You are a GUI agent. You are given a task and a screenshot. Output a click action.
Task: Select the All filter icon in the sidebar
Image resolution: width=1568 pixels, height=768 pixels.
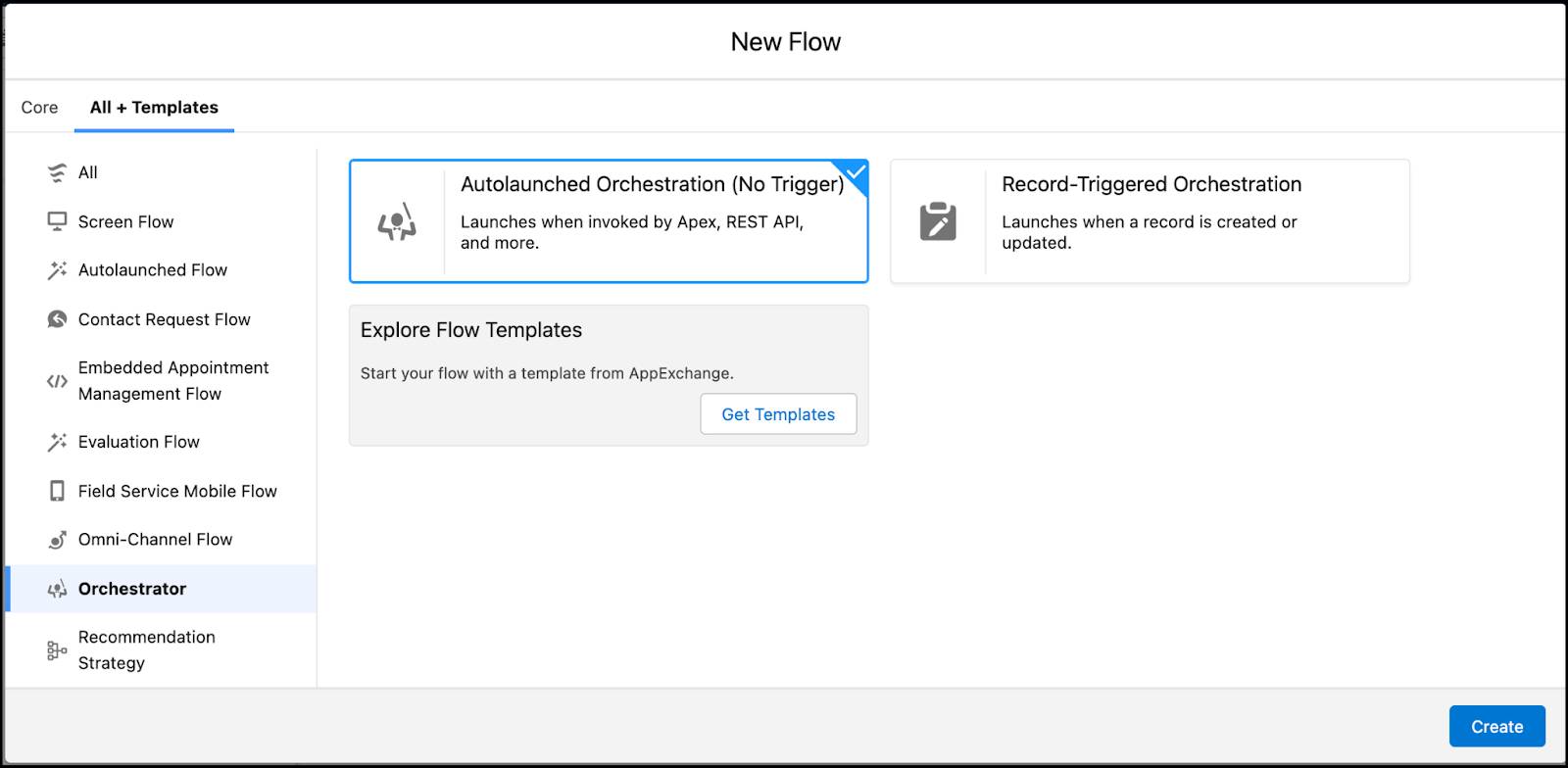(x=56, y=172)
